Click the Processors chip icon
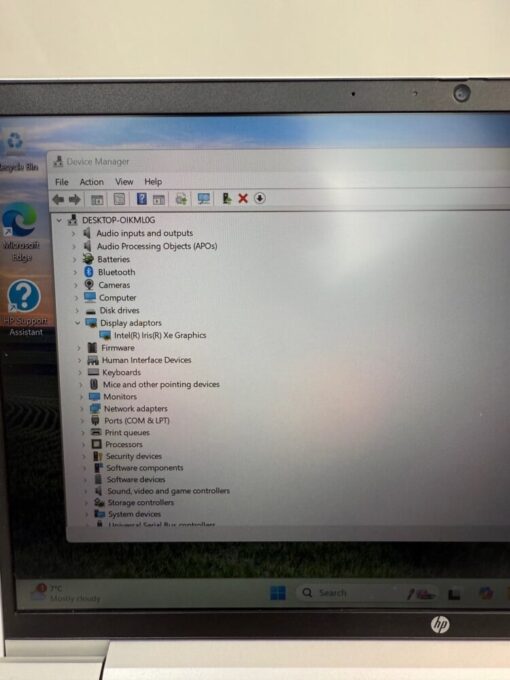 click(x=97, y=444)
